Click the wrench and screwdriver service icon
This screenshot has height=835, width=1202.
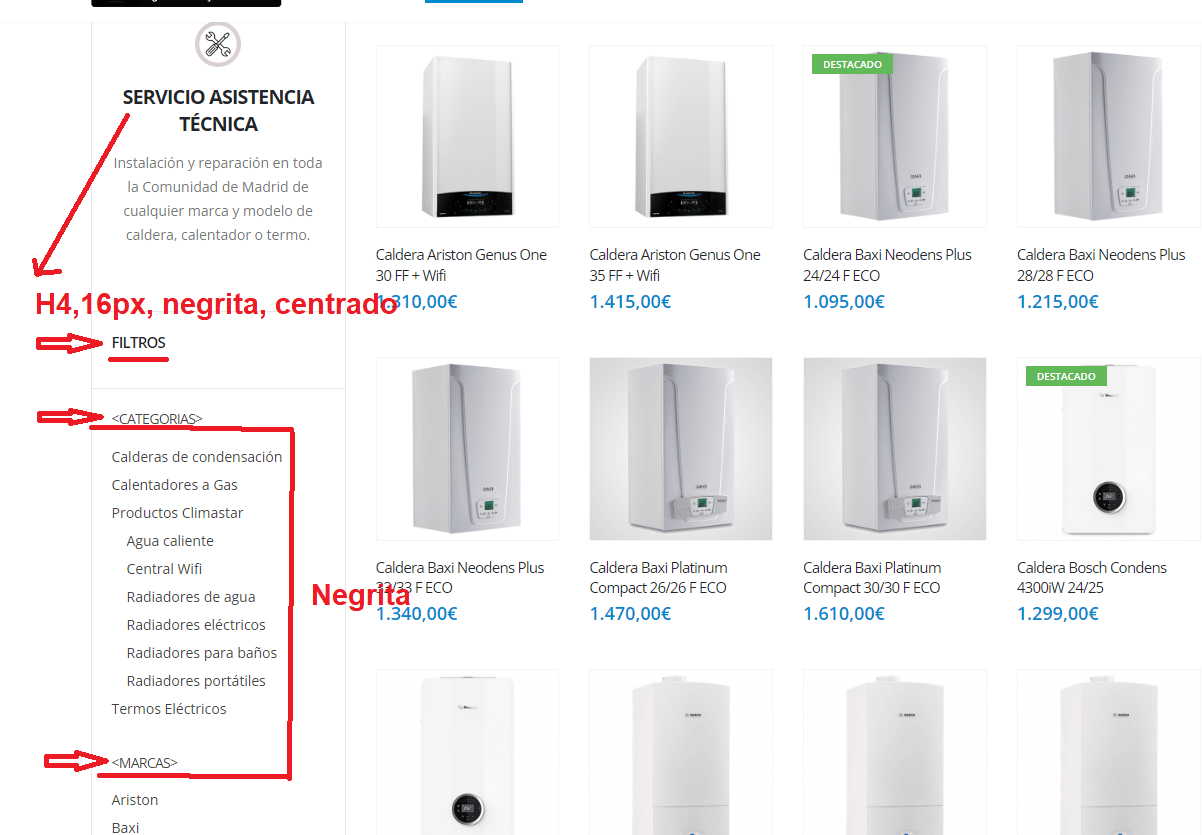[217, 44]
